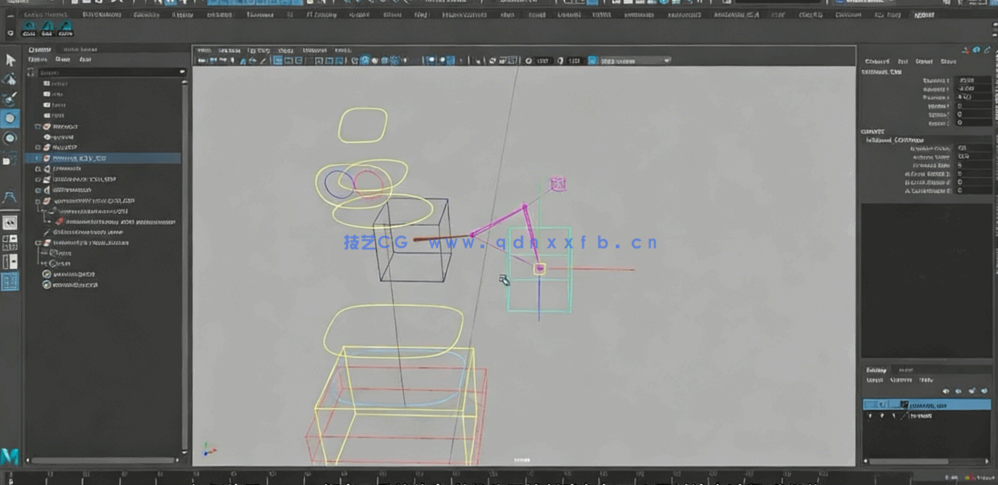
Task: Toggle visibility of the second display layer
Action: (869, 415)
